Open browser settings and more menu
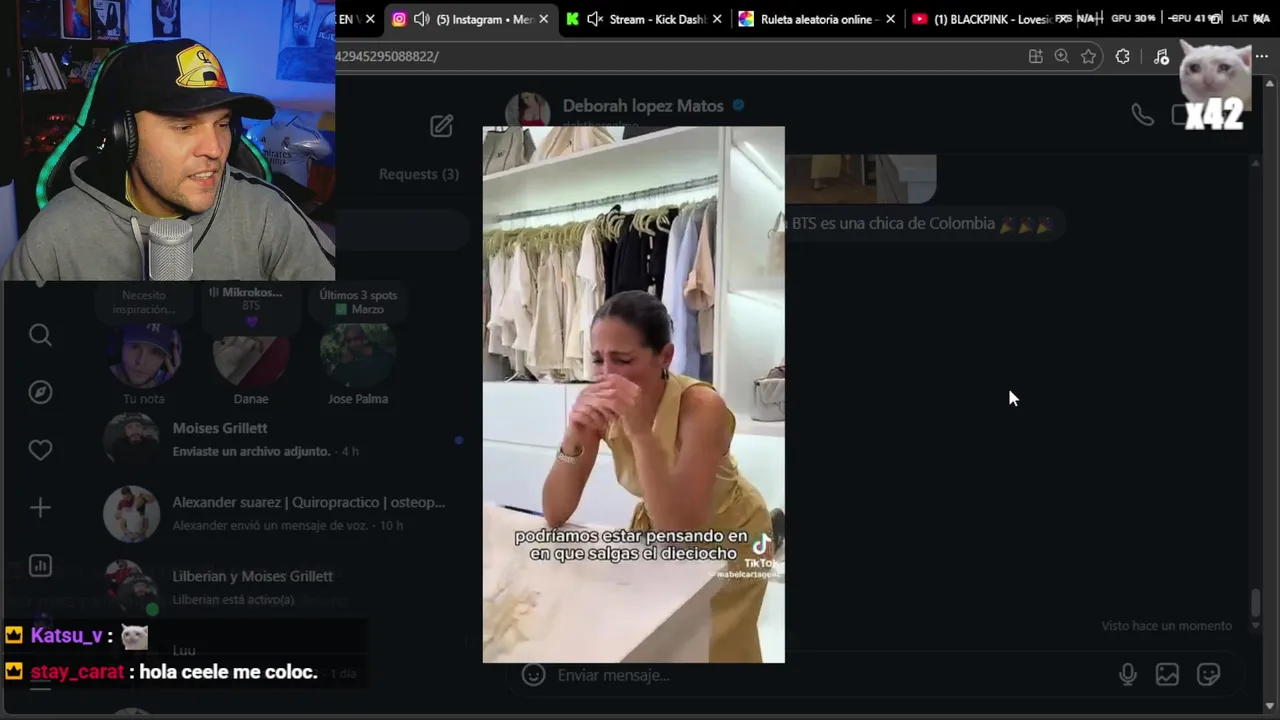The height and width of the screenshot is (720, 1280). (1262, 57)
